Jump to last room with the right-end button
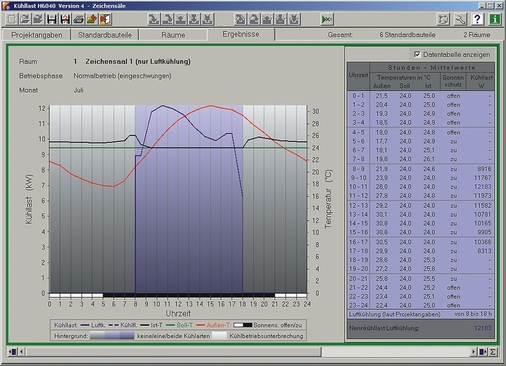This screenshot has height=366, width=506. [483, 352]
